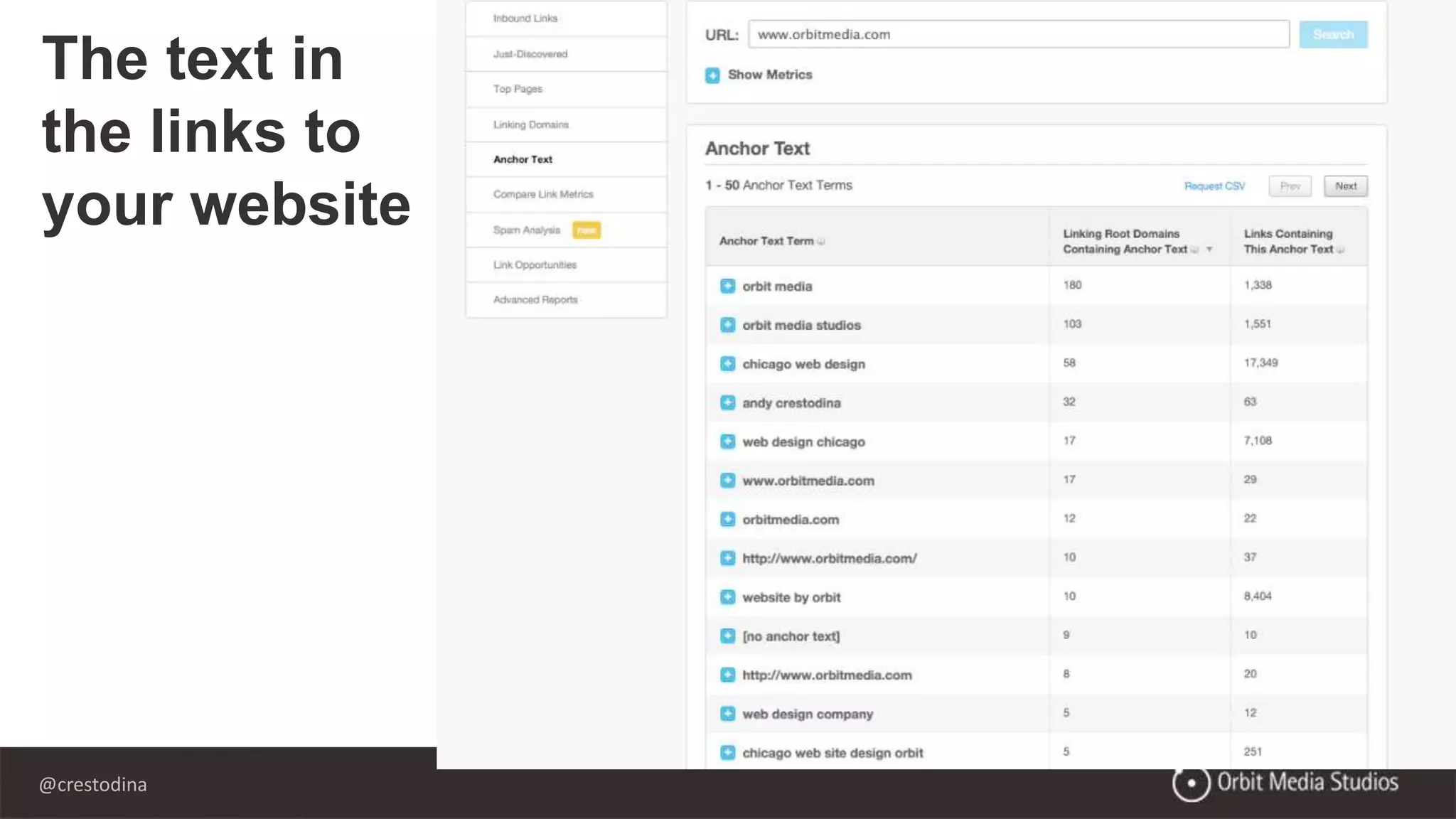Toggle the Show Metrics plus icon

pyautogui.click(x=712, y=75)
